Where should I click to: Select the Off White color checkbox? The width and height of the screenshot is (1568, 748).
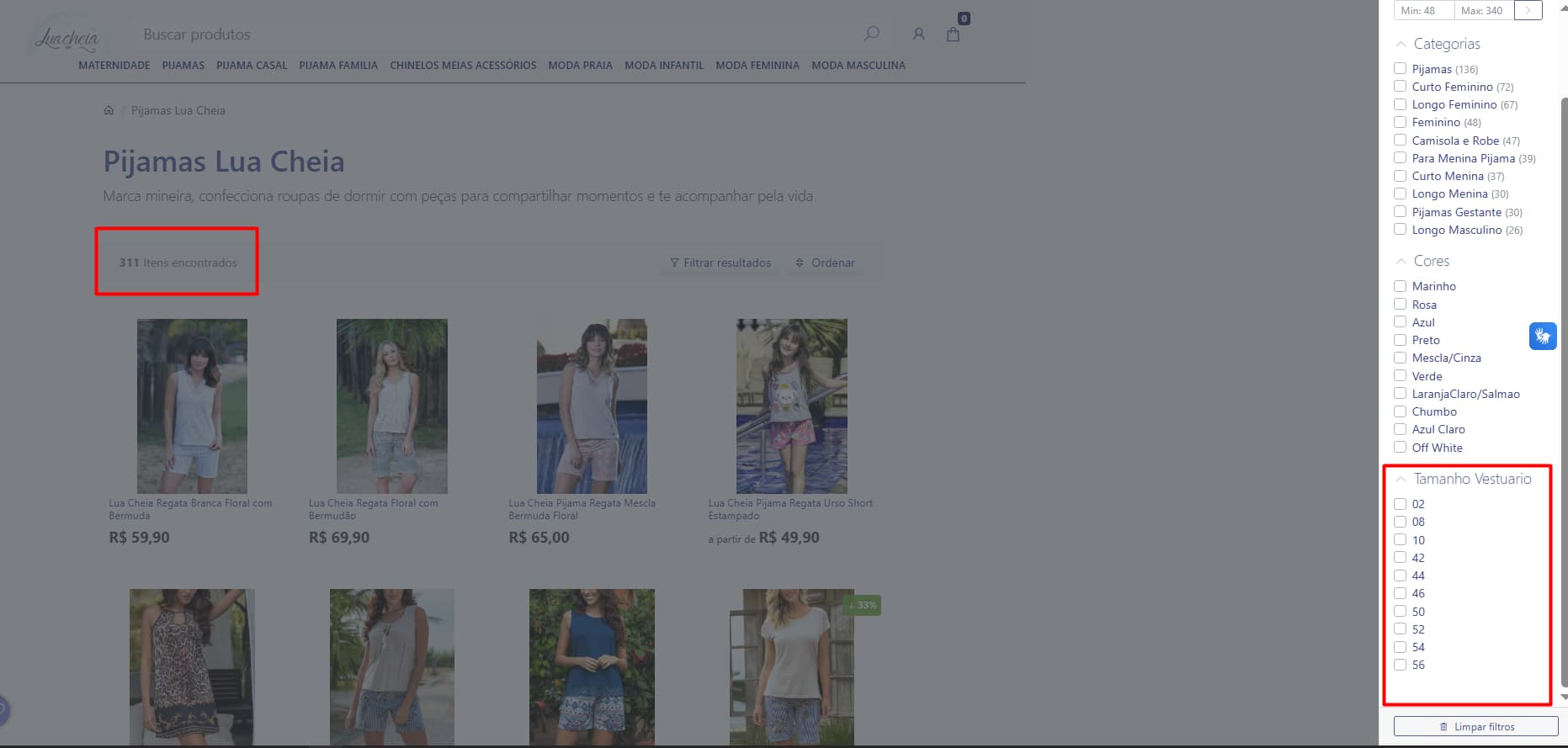[x=1401, y=447]
